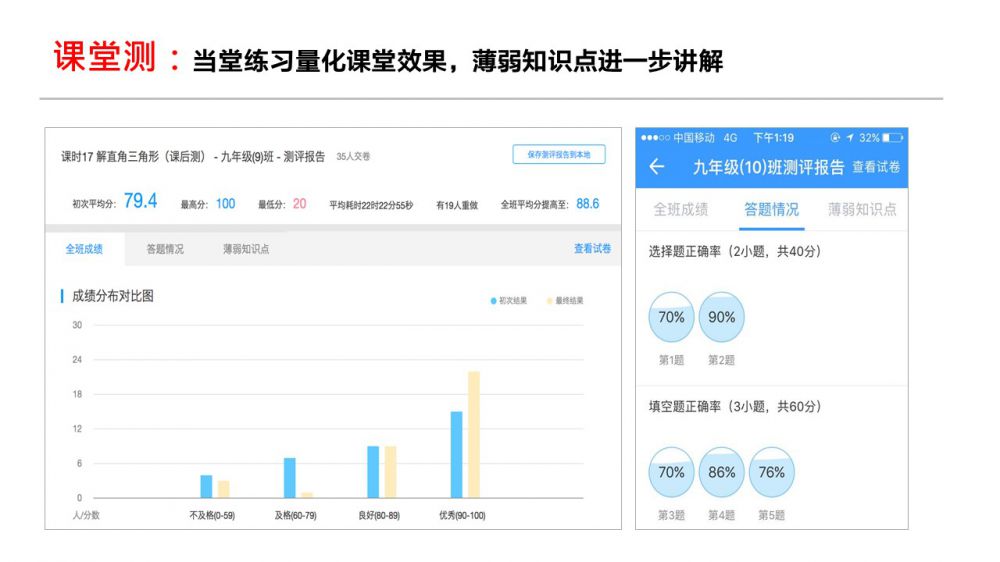
Task: Tap the location arrow icon in status bar
Action: coord(849,137)
